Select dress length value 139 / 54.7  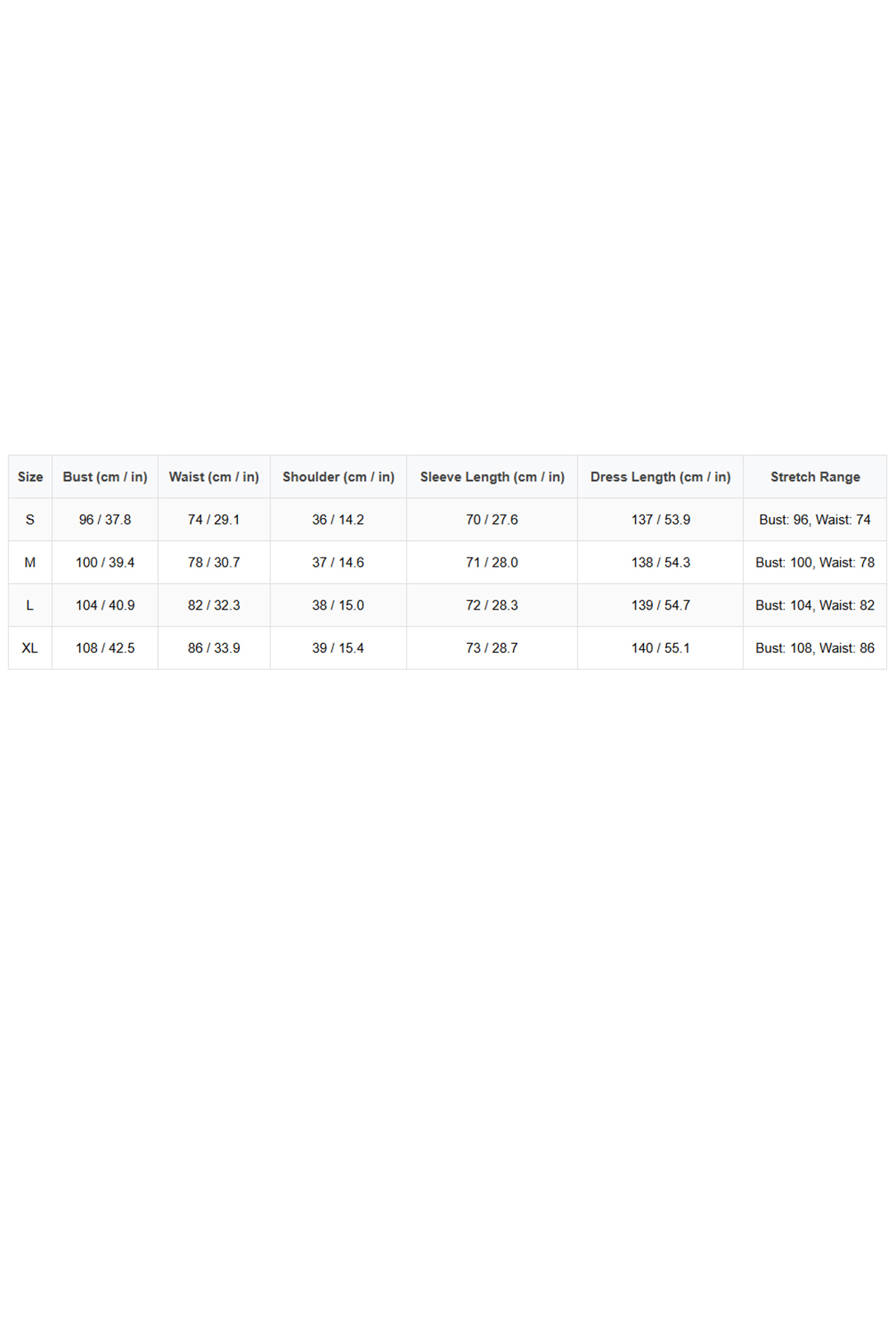point(660,605)
